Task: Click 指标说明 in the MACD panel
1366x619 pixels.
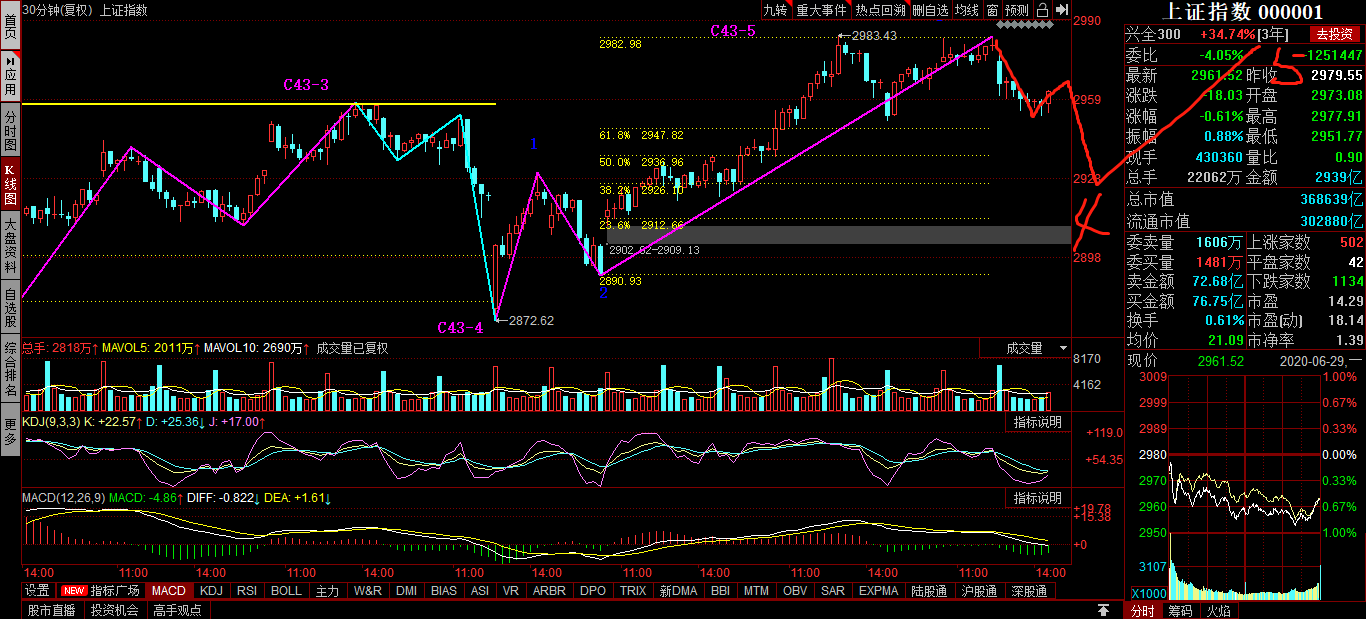Action: click(1037, 498)
